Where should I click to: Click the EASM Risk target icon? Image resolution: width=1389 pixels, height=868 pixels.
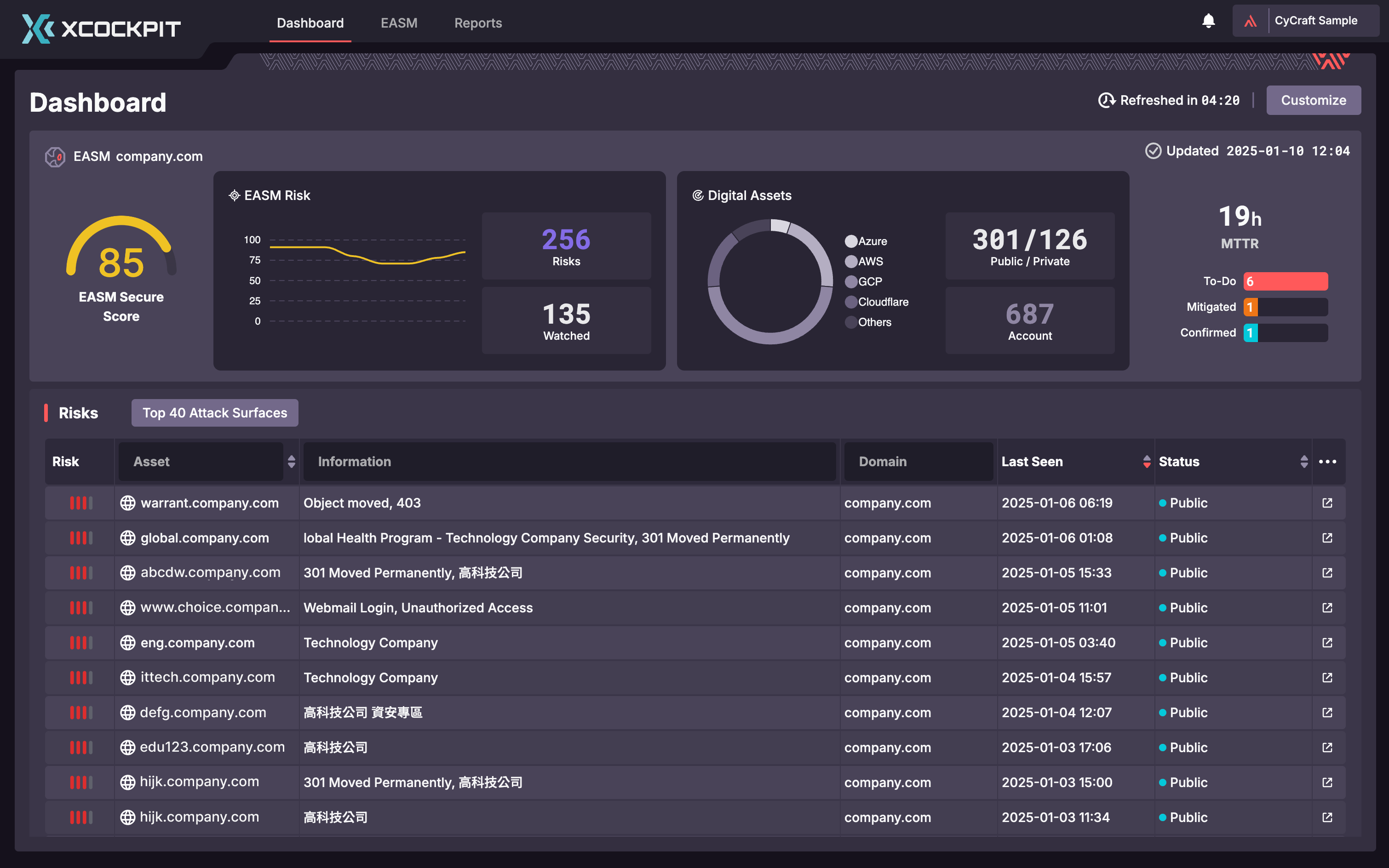(x=234, y=196)
